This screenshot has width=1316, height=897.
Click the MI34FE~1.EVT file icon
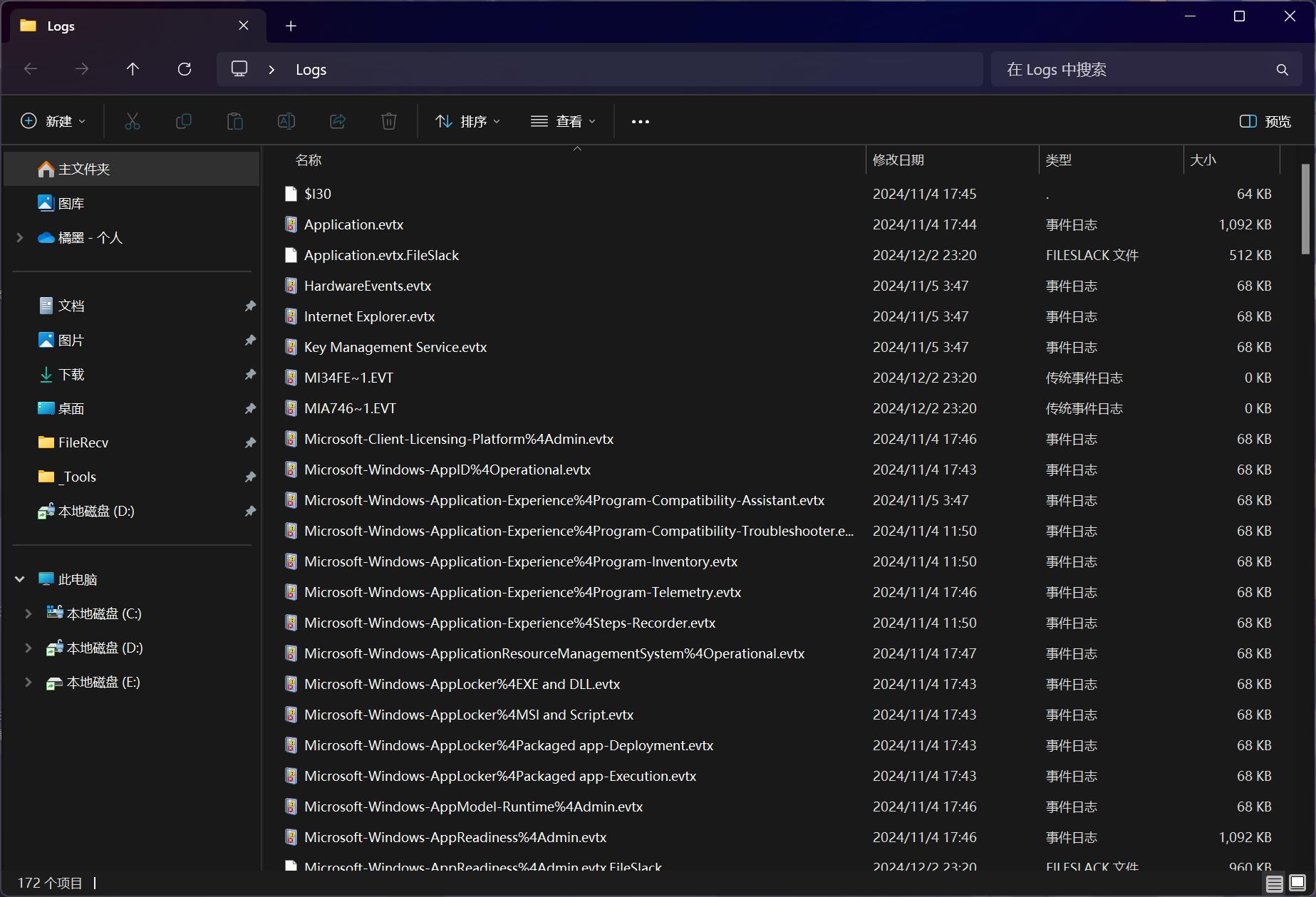[291, 378]
